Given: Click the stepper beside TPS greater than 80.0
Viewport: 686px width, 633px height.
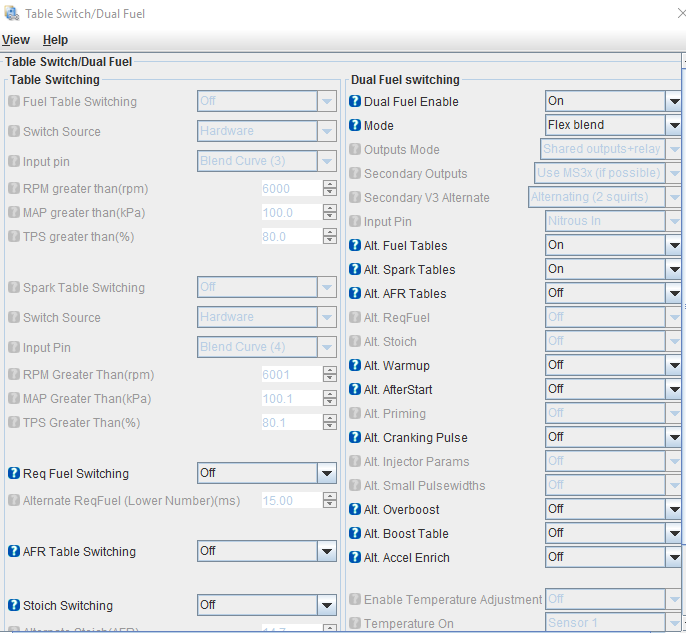Looking at the screenshot, I should click(x=330, y=236).
